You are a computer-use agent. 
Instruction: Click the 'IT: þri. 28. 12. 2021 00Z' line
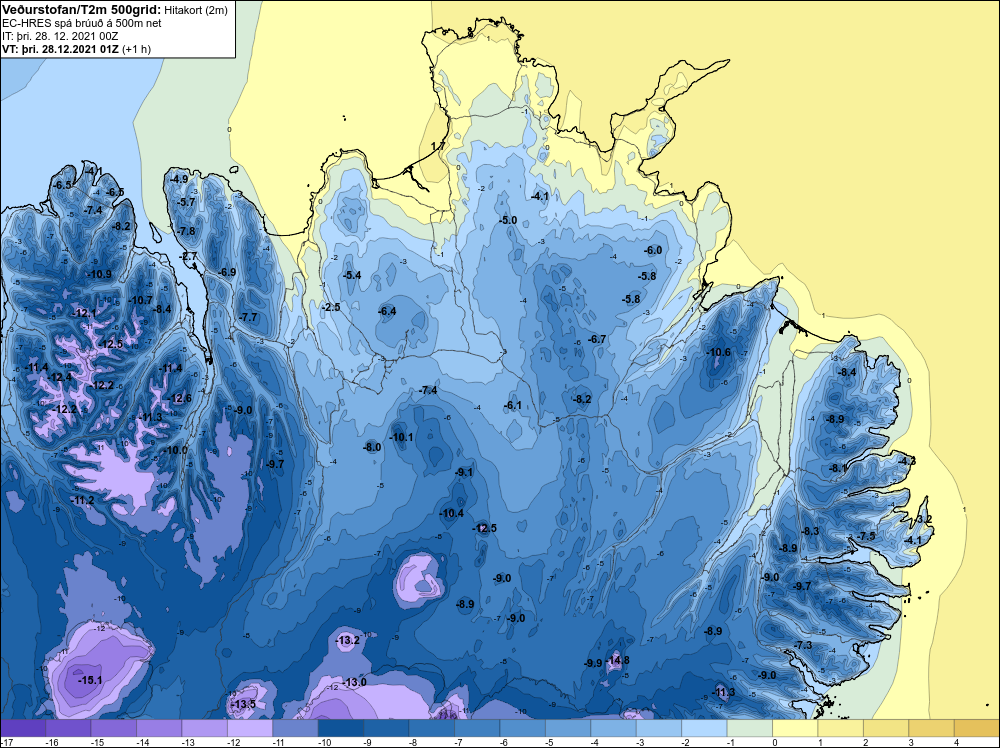pos(60,36)
